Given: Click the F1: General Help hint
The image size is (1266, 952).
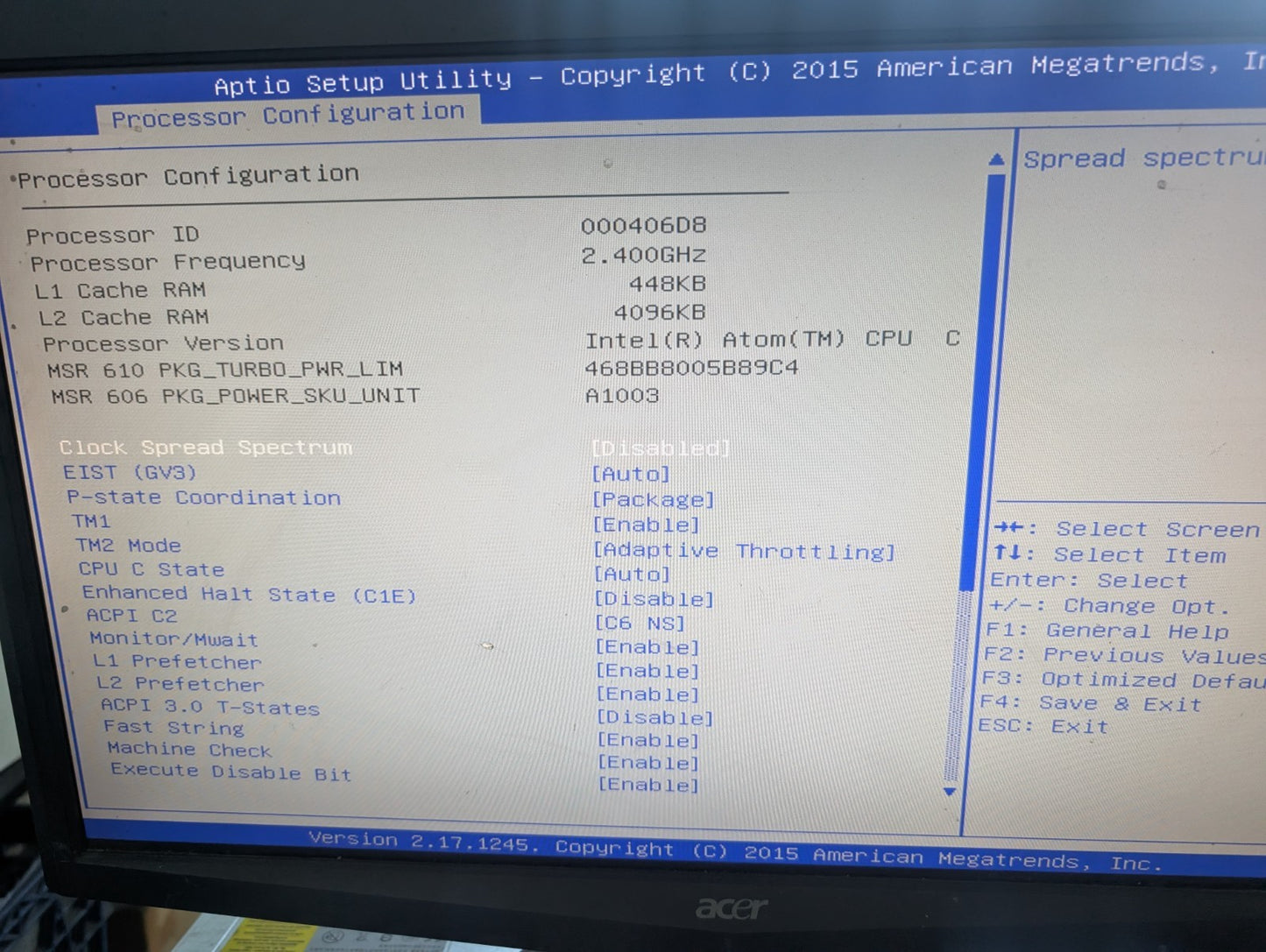Looking at the screenshot, I should click(x=1107, y=631).
